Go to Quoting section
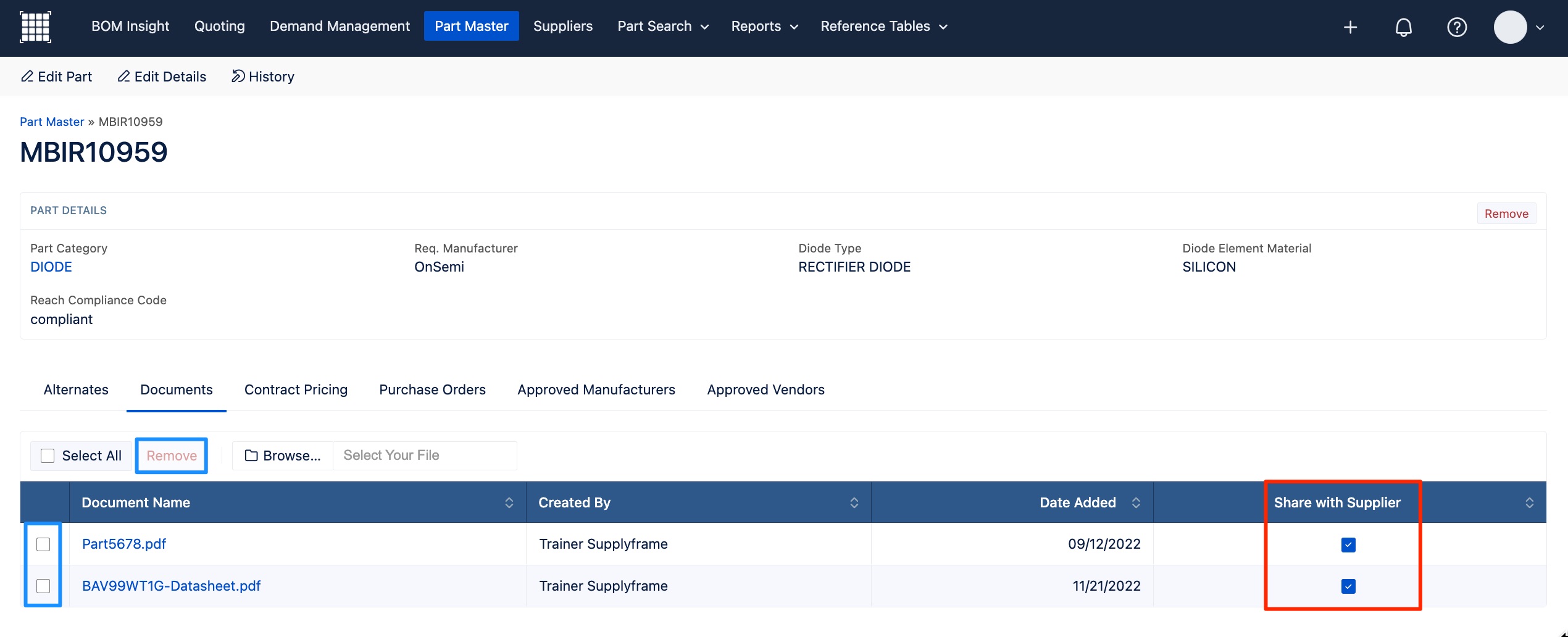The width and height of the screenshot is (1568, 637). [220, 26]
